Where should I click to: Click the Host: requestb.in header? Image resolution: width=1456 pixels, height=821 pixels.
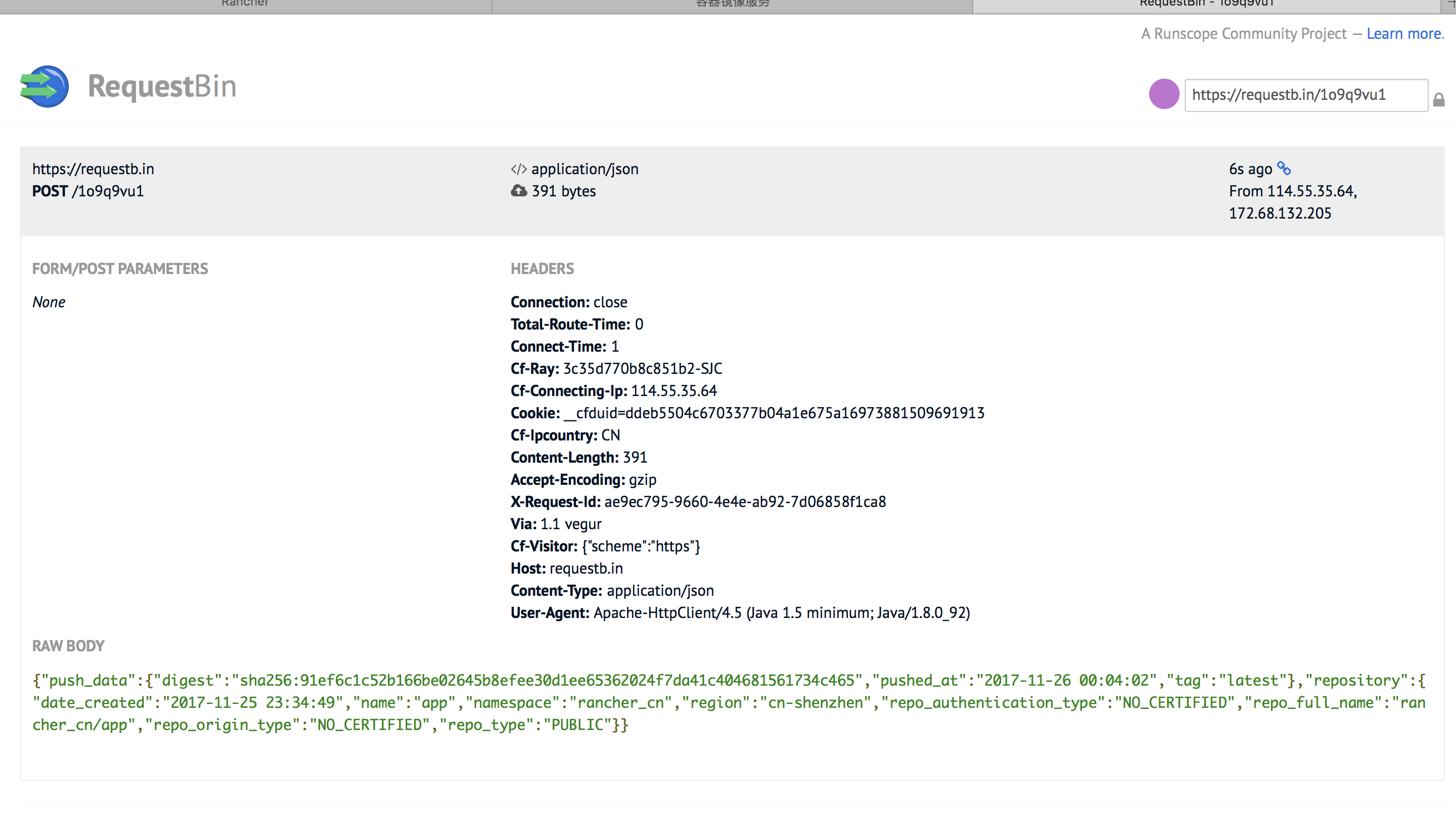[x=567, y=569]
